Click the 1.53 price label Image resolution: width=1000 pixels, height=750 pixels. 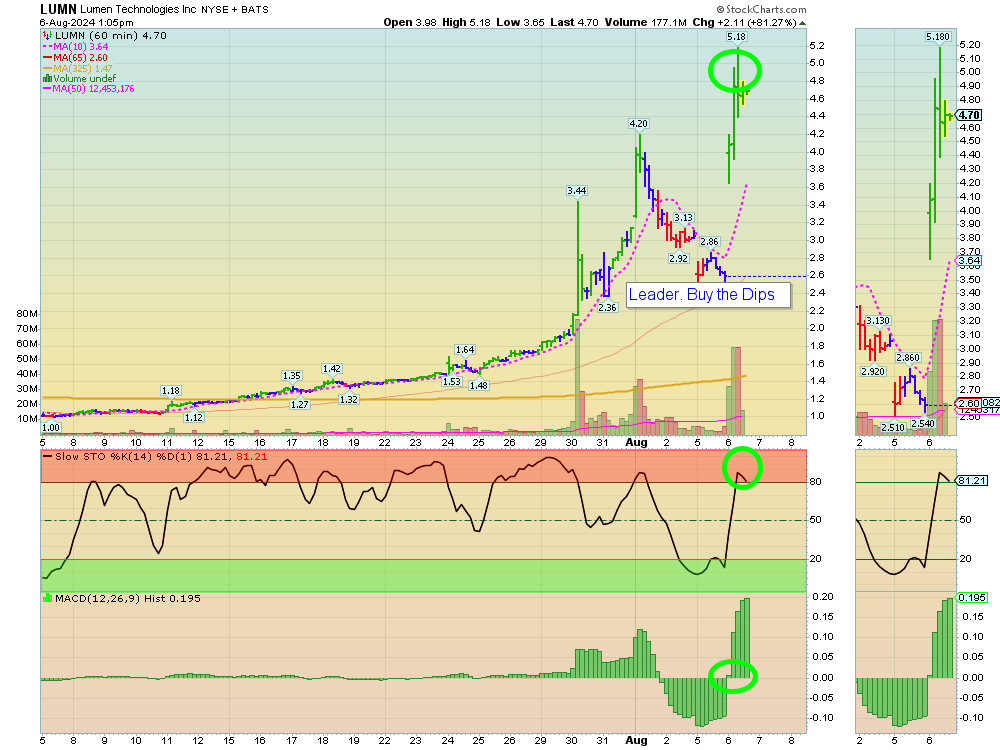452,381
